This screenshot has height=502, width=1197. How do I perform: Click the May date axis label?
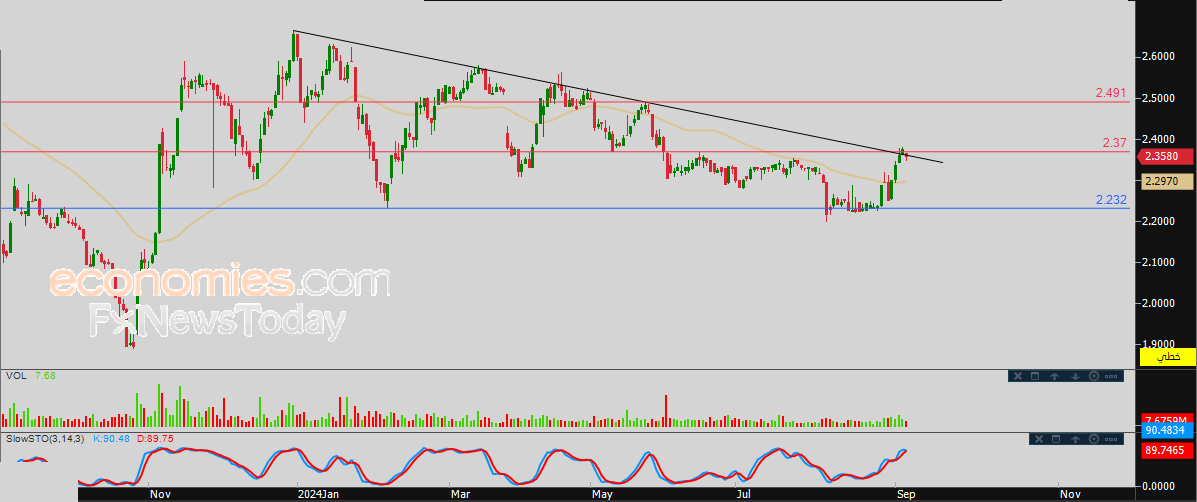click(x=602, y=494)
